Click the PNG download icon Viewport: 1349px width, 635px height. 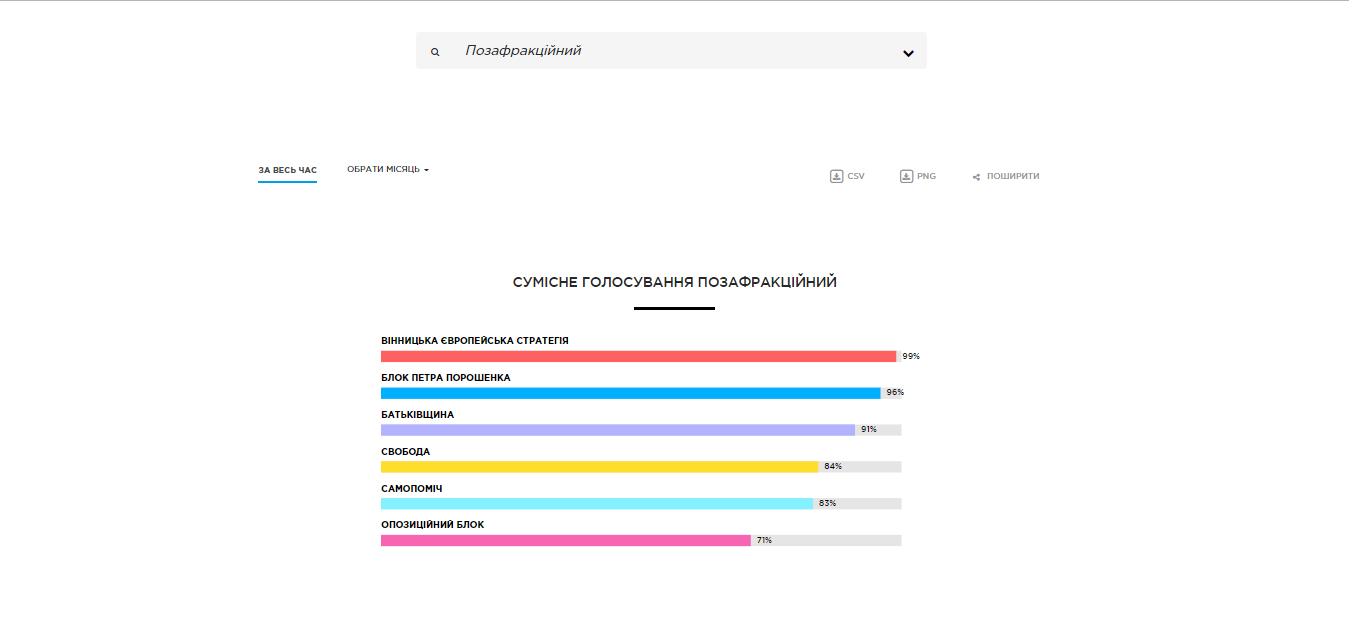[x=907, y=176]
